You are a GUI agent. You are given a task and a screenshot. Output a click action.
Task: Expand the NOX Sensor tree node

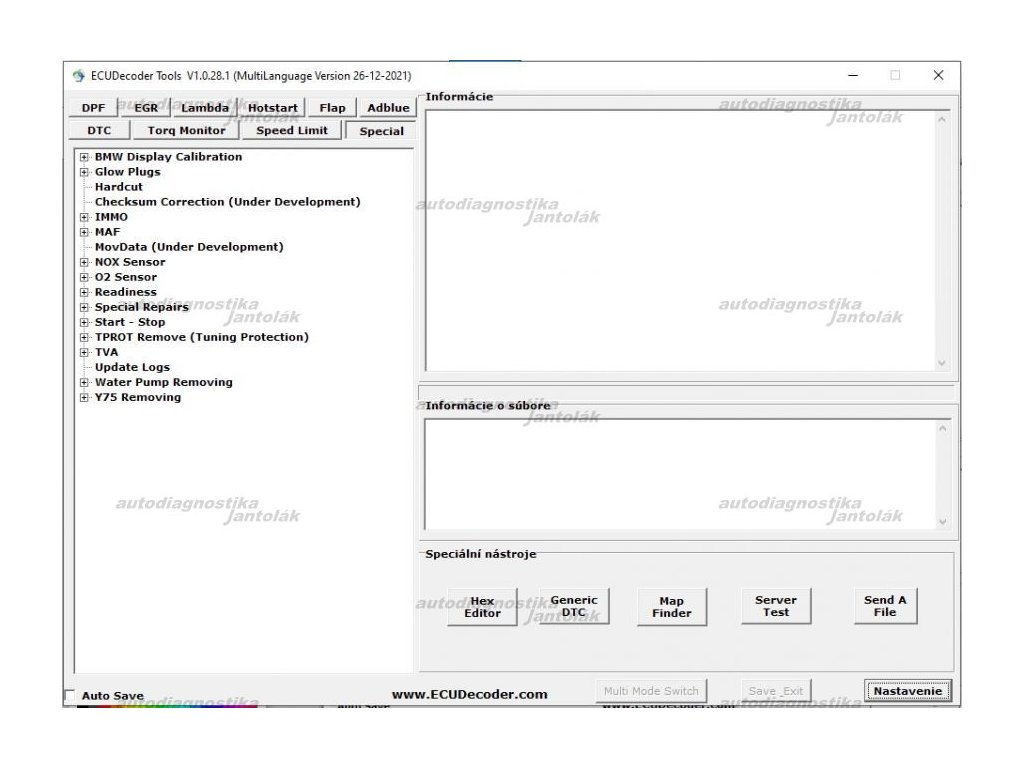pyautogui.click(x=84, y=262)
